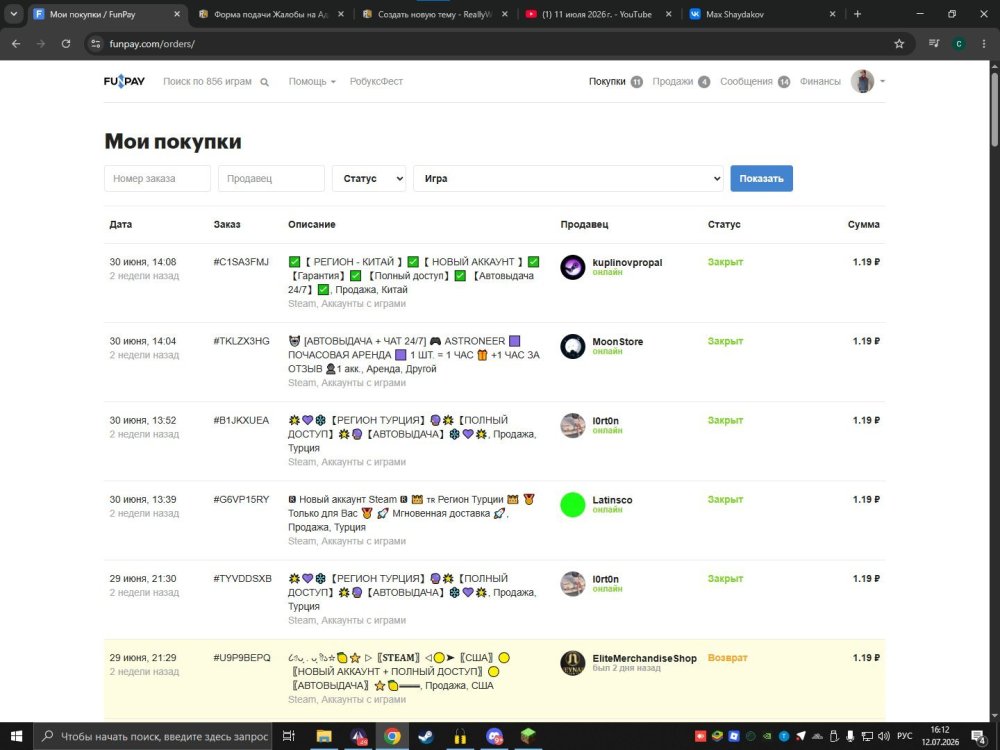Open EliteMerchandiseShop seller avatar
The width and height of the screenshot is (1000, 750).
pos(573,663)
